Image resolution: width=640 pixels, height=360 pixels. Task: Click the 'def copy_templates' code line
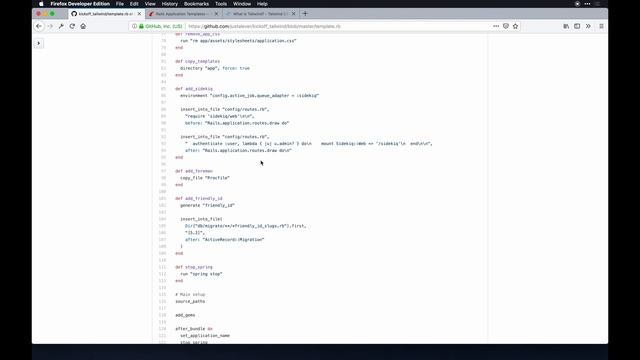click(198, 61)
